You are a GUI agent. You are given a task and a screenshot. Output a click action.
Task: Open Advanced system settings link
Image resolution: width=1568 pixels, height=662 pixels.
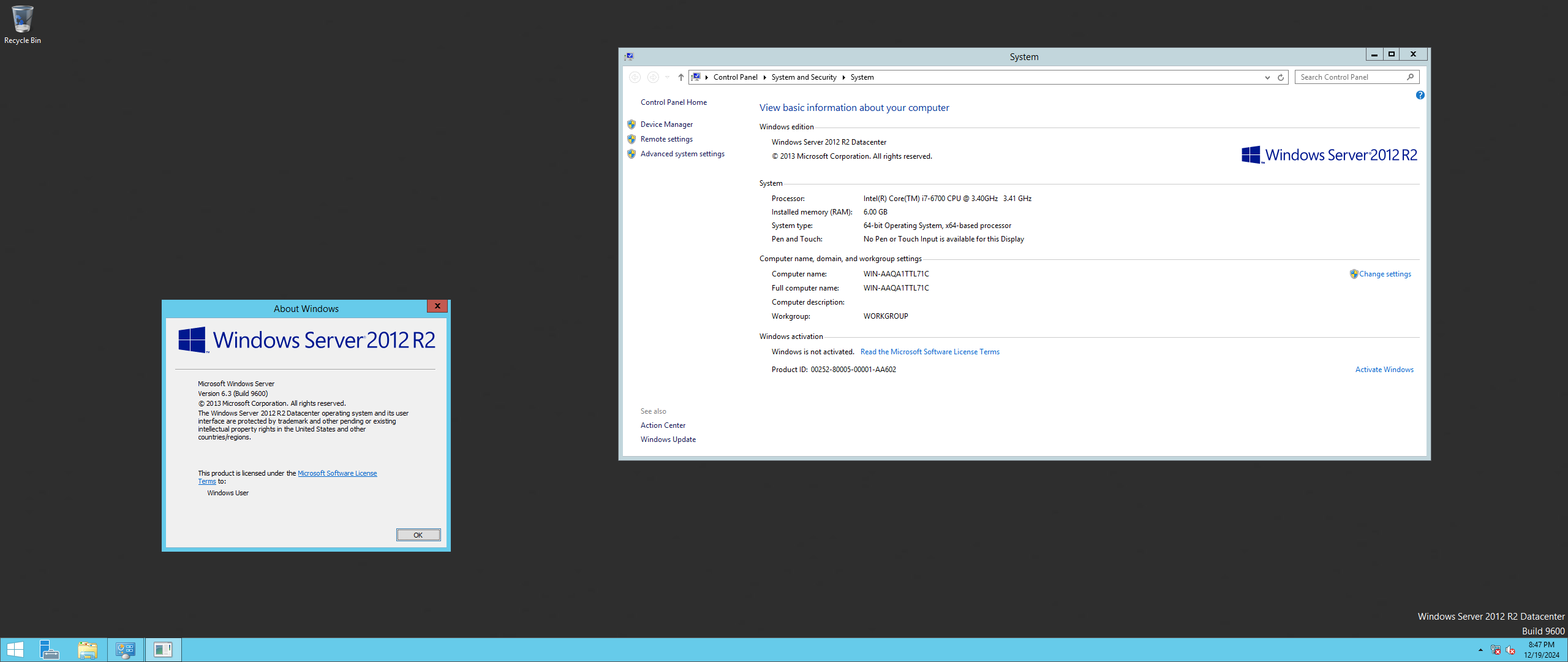682,154
